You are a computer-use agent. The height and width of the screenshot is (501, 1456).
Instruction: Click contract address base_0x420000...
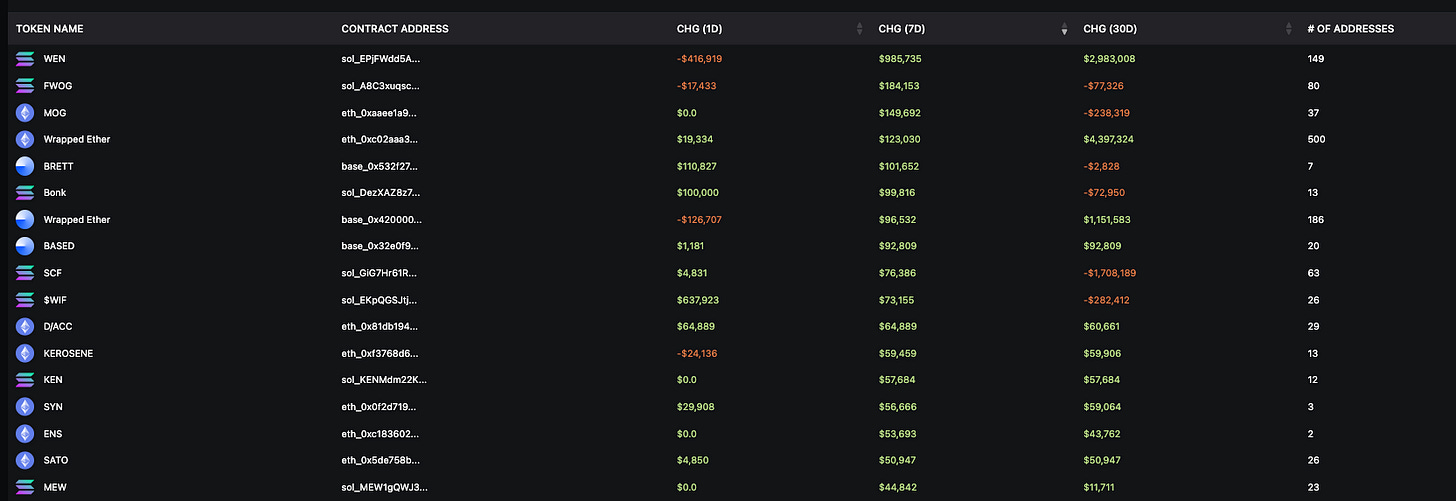[381, 219]
